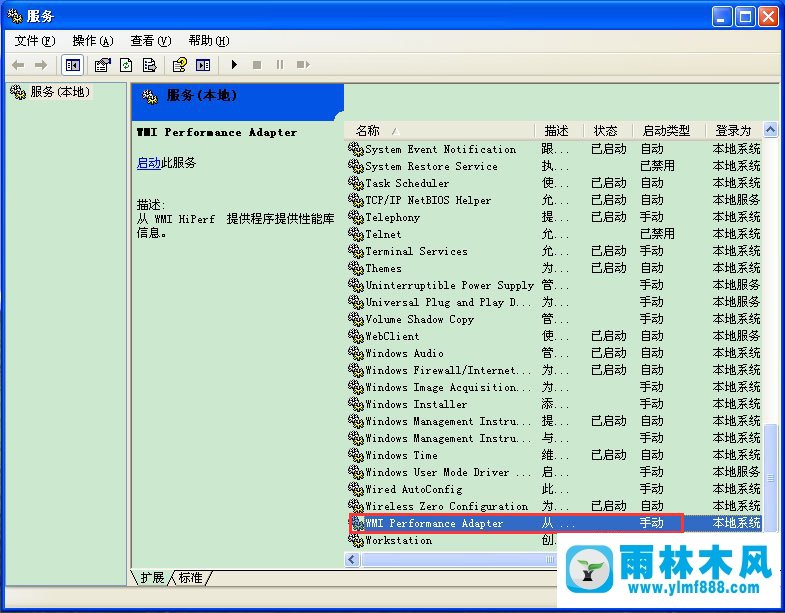Viewport: 785px width, 613px height.
Task: Click gear icon of System Event Notification
Action: pos(355,149)
